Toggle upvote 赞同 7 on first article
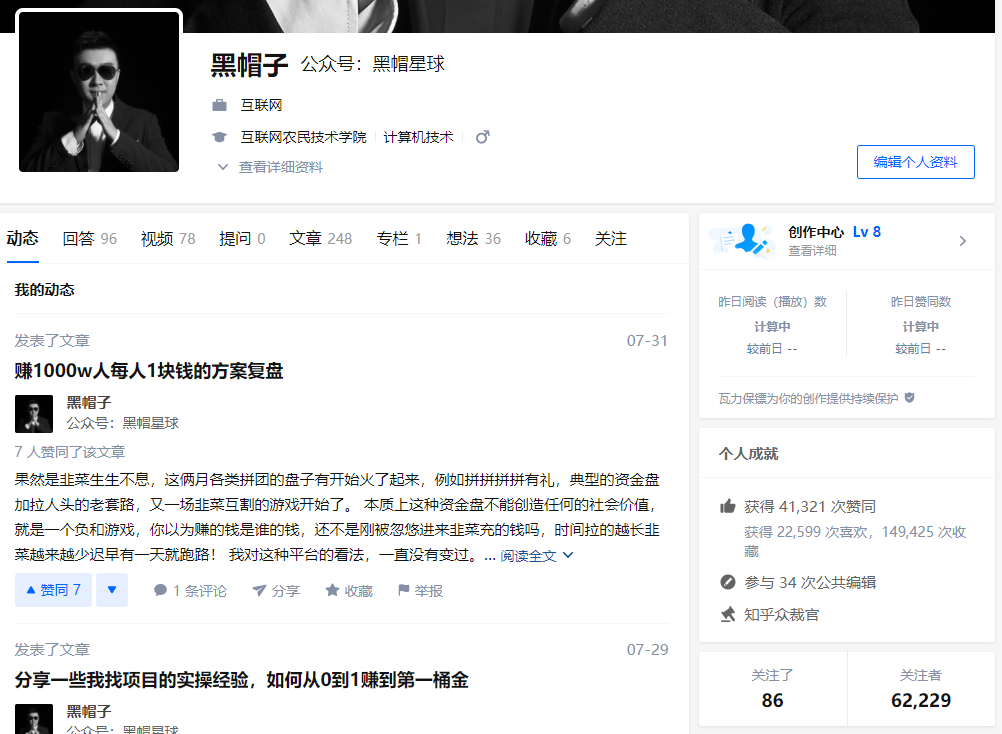This screenshot has width=1002, height=734. pos(53,590)
